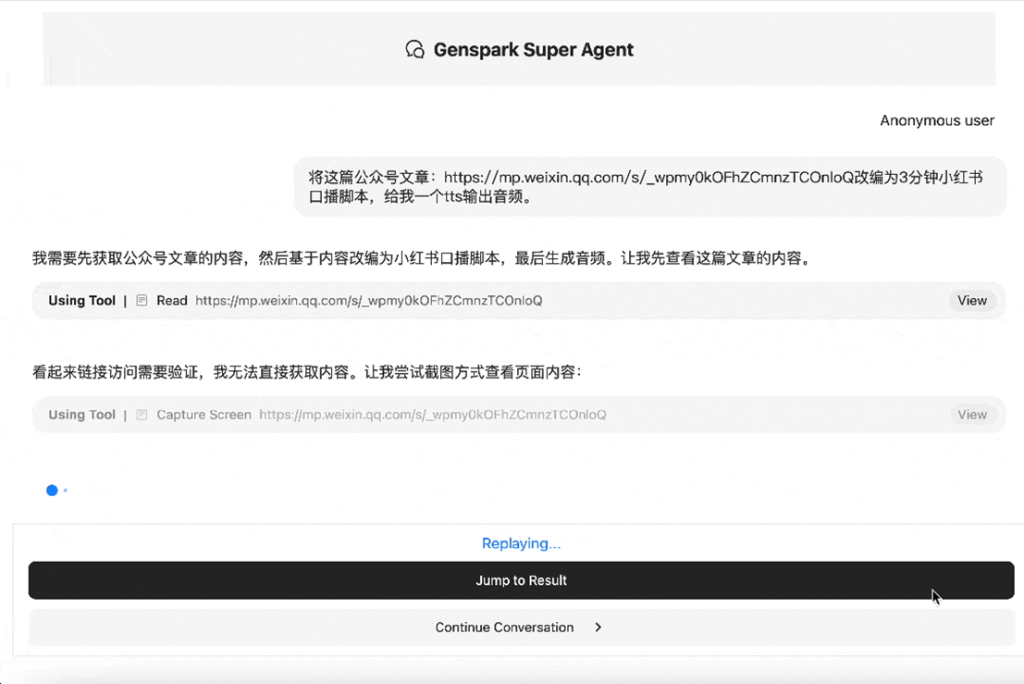Viewport: 1024px width, 684px height.
Task: Click the Replaying... status text
Action: pos(521,543)
